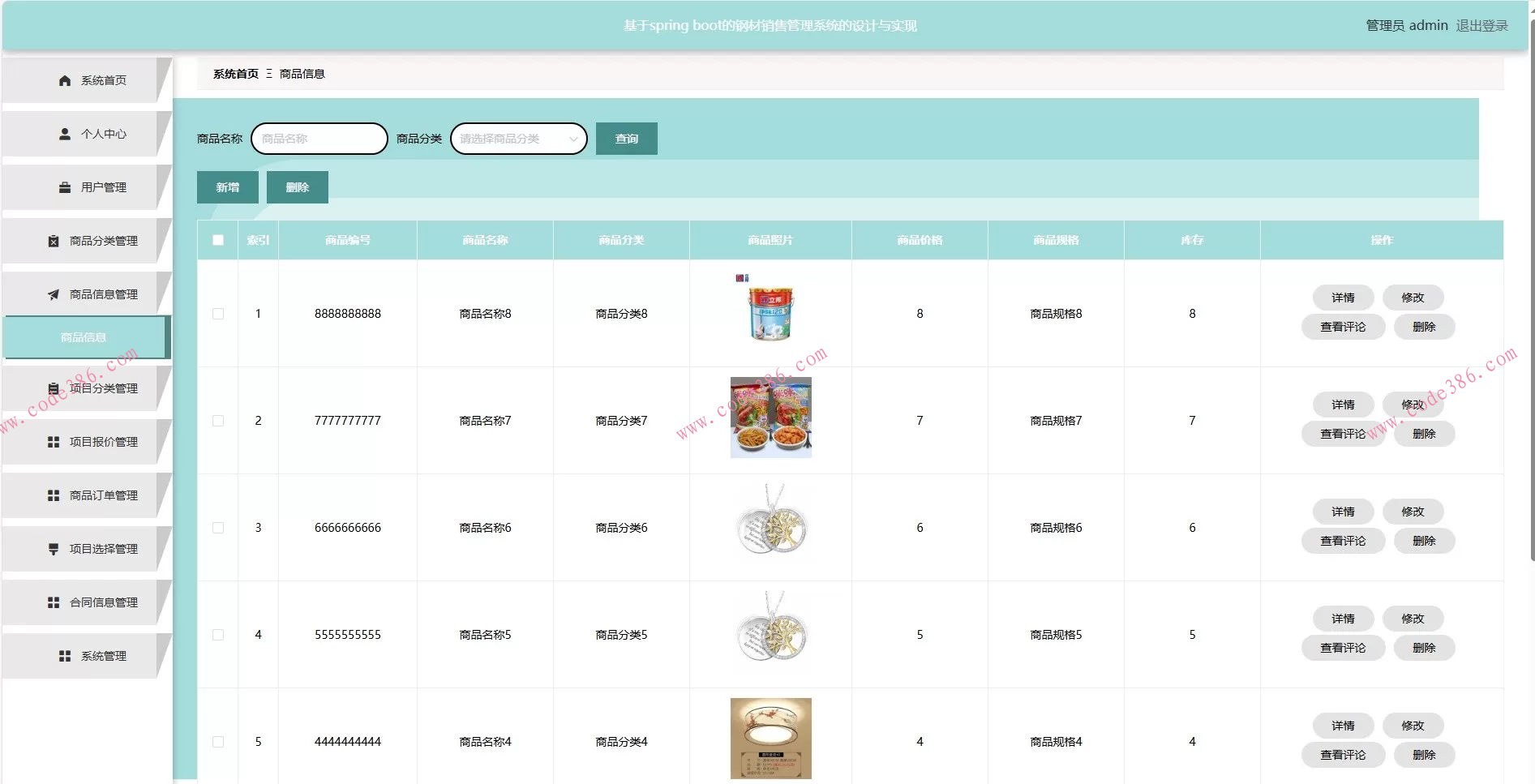Check the row checkbox for 7777777777

tap(218, 421)
